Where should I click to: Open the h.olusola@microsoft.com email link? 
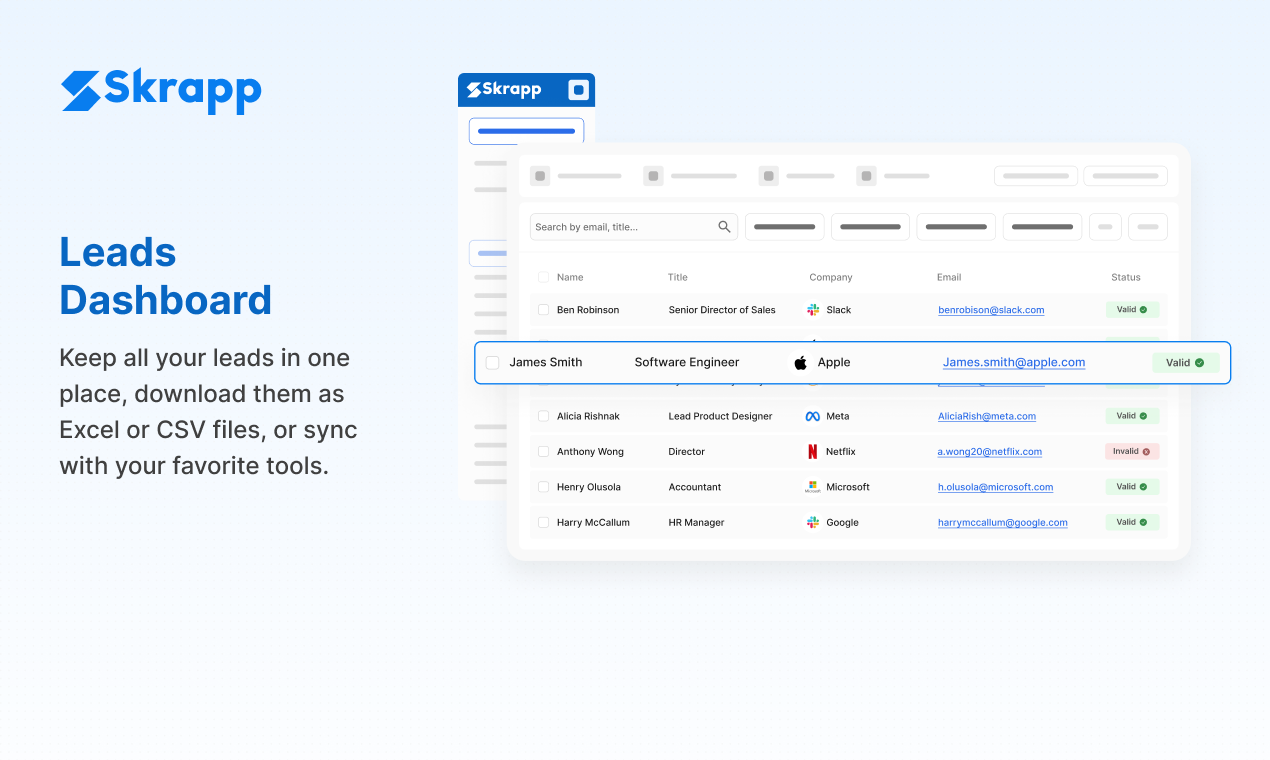coord(995,487)
